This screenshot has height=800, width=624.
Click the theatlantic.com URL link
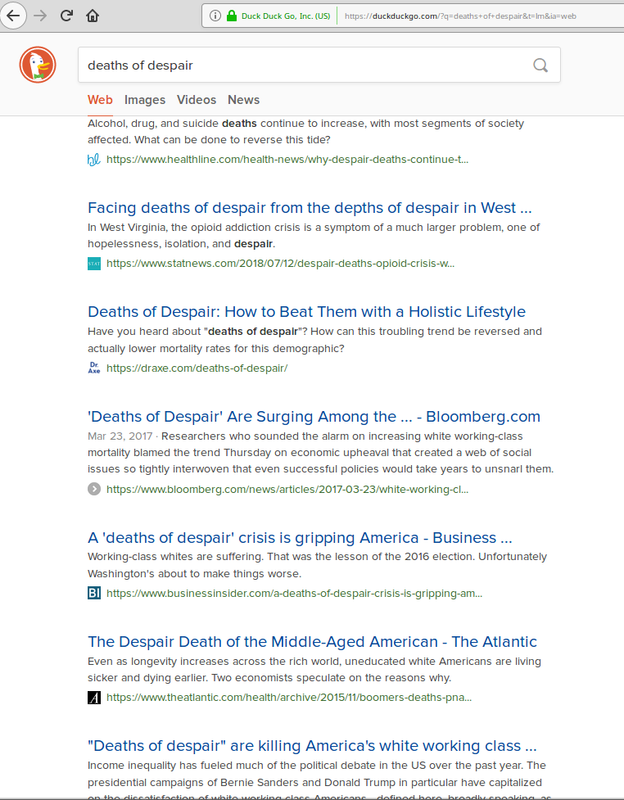click(x=289, y=697)
